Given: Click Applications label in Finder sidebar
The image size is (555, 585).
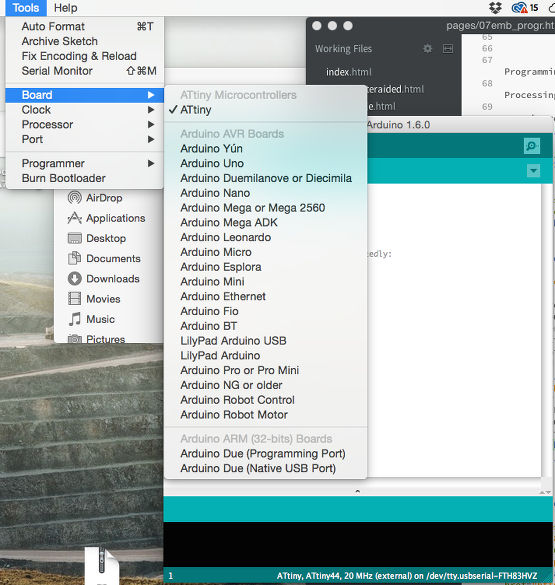Looking at the screenshot, I should tap(116, 218).
